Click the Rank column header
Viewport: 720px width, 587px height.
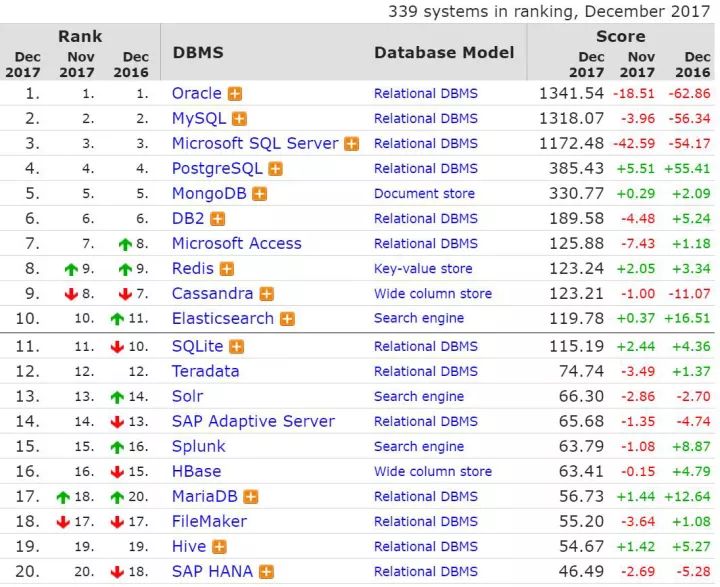80,36
